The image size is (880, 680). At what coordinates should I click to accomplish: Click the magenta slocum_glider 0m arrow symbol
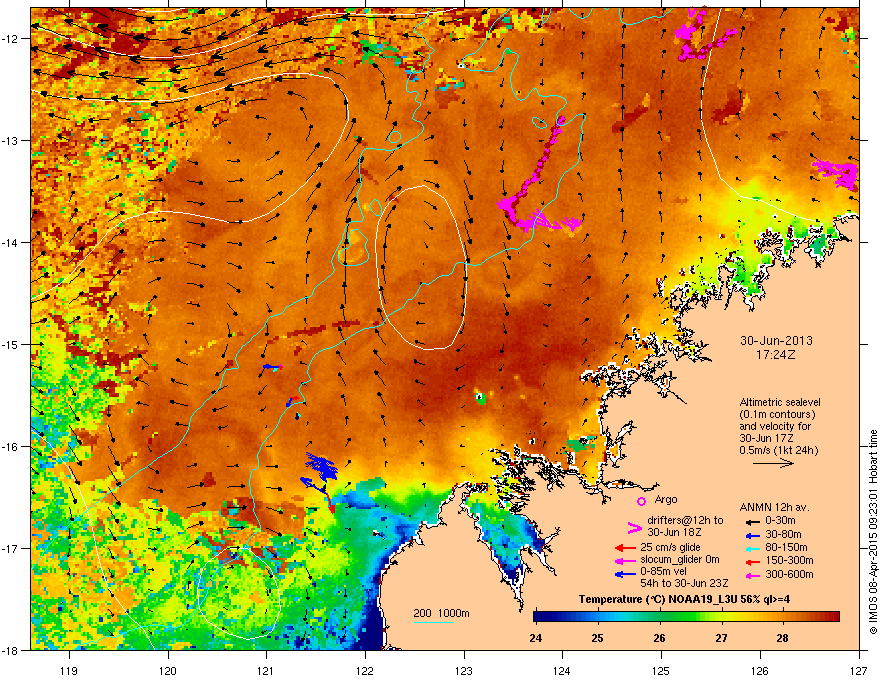[x=625, y=560]
